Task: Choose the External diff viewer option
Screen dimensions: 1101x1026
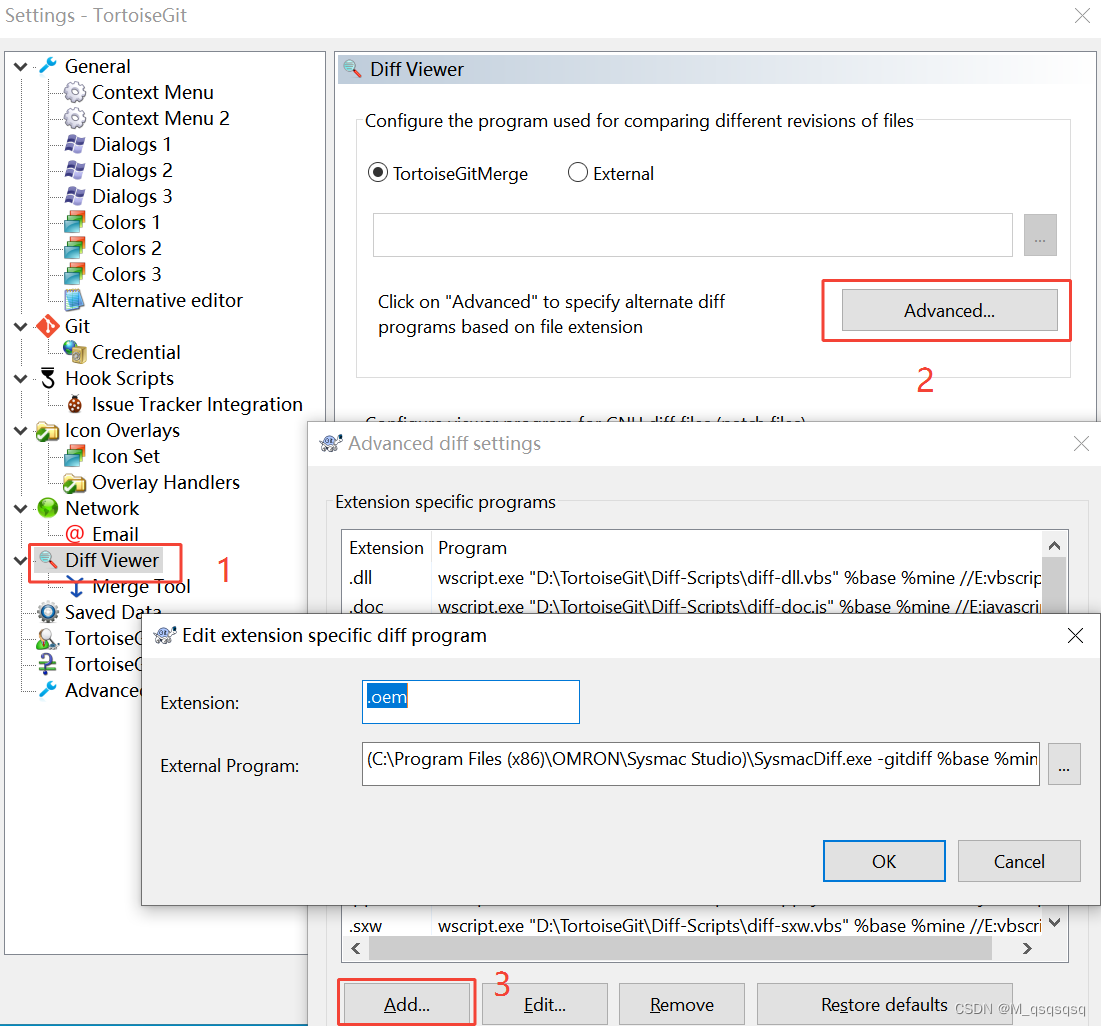Action: tap(578, 172)
